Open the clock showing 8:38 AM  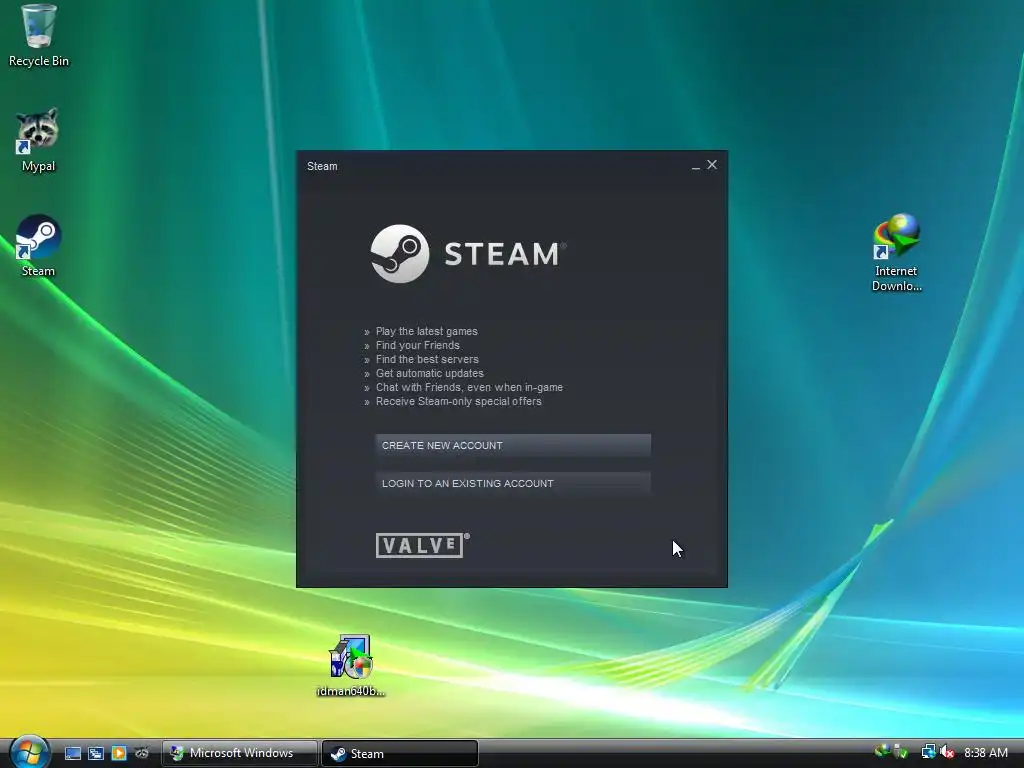point(985,752)
